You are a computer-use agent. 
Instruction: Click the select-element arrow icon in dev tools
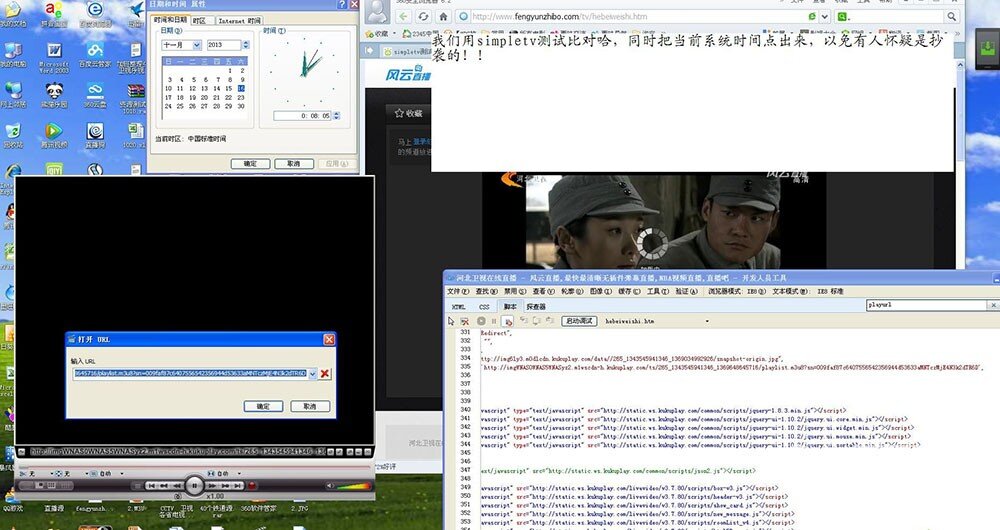click(451, 321)
